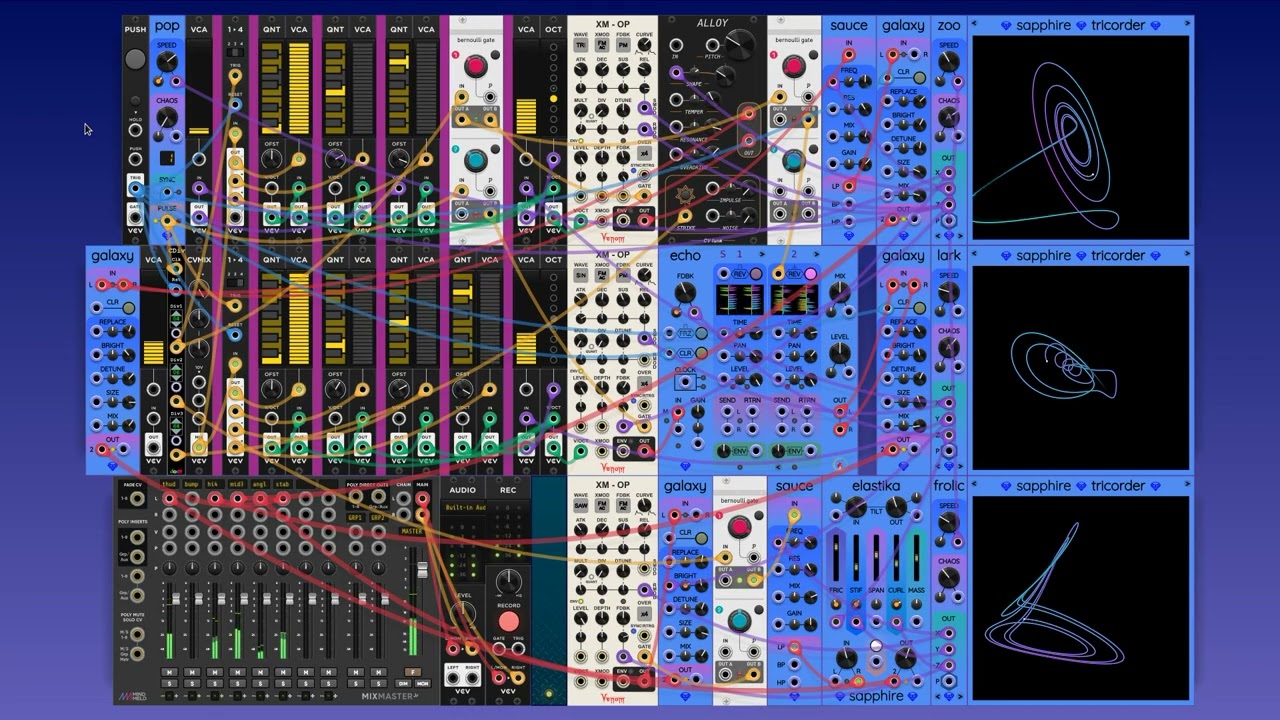Open the GRP2 group label menu
This screenshot has width=1280, height=720.
378,518
